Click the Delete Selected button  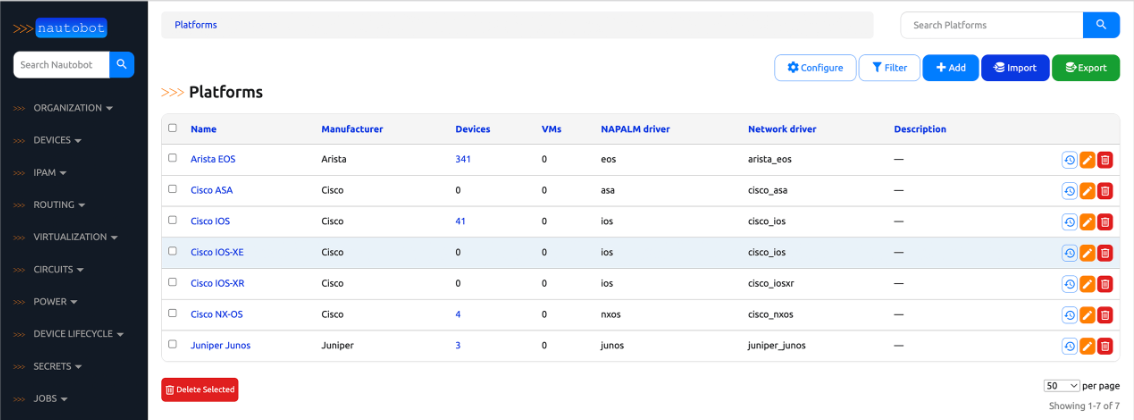pos(200,390)
